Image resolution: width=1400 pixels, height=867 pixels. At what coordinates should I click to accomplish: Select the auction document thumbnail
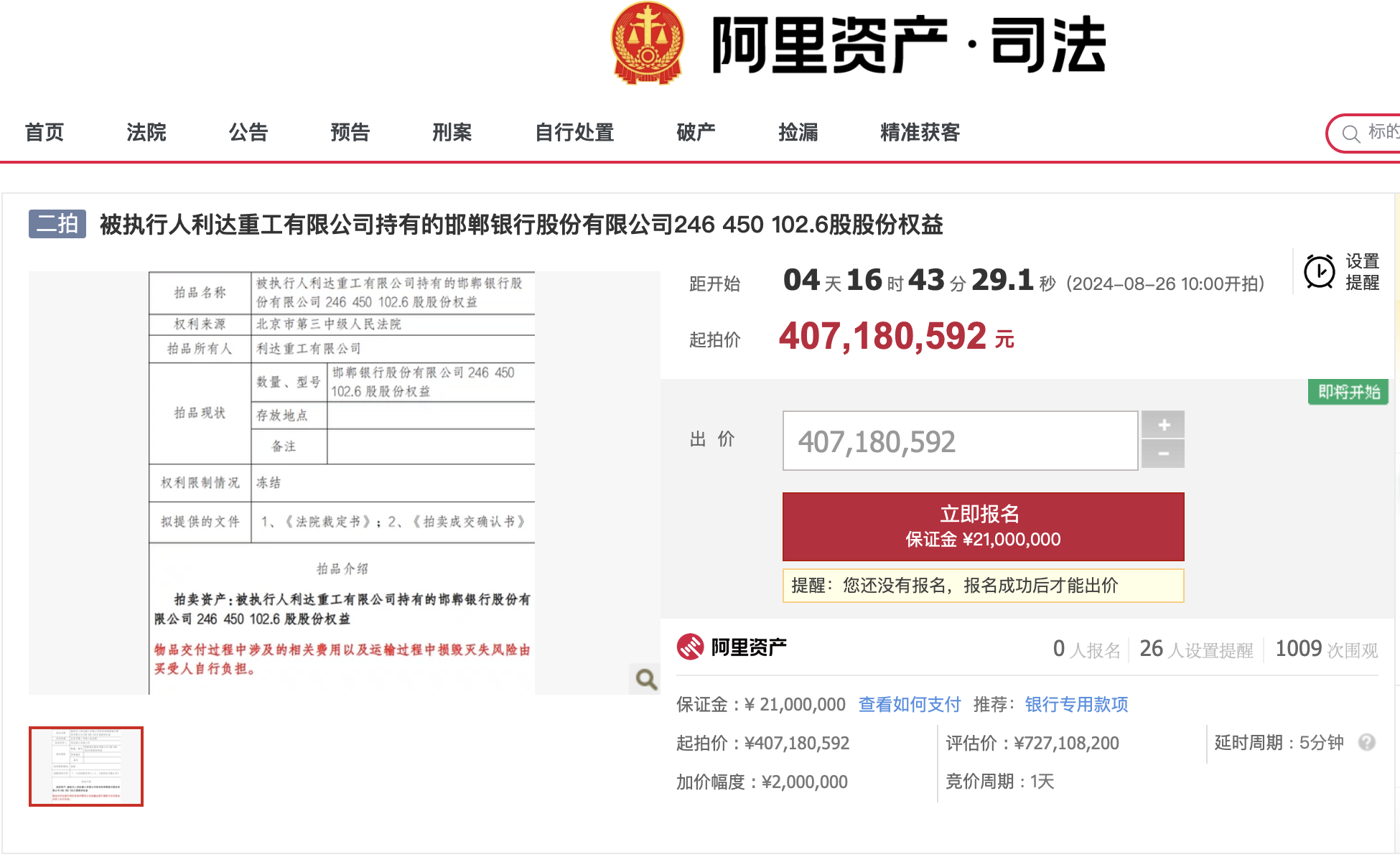[86, 766]
